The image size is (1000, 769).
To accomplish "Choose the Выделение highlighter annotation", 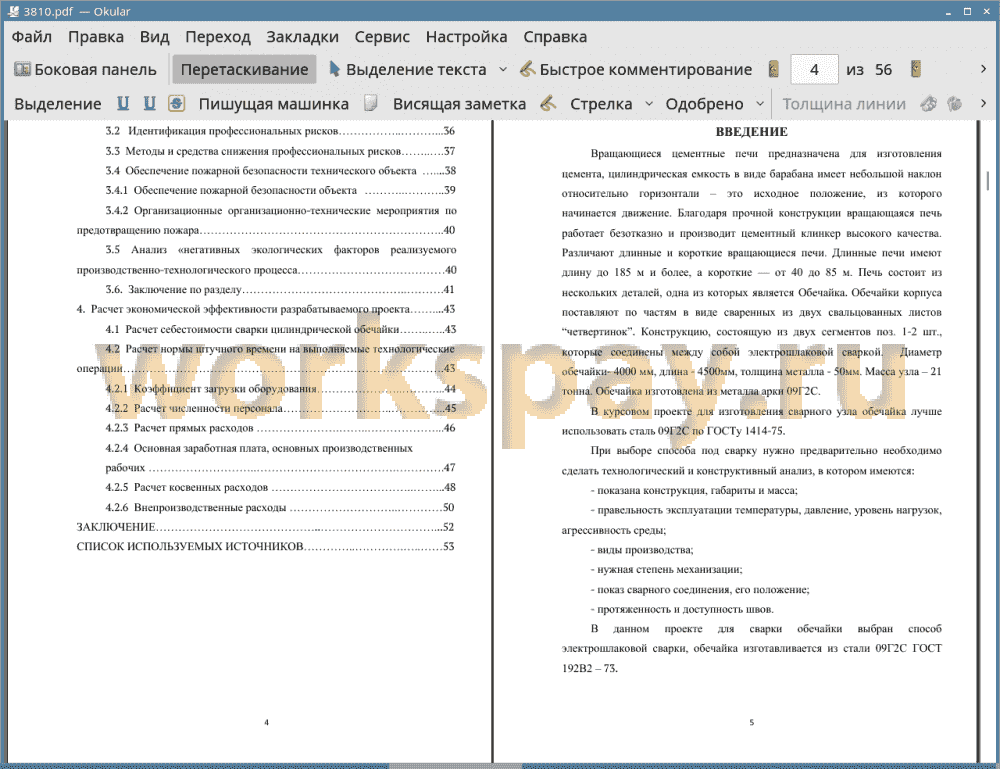I will click(x=57, y=104).
